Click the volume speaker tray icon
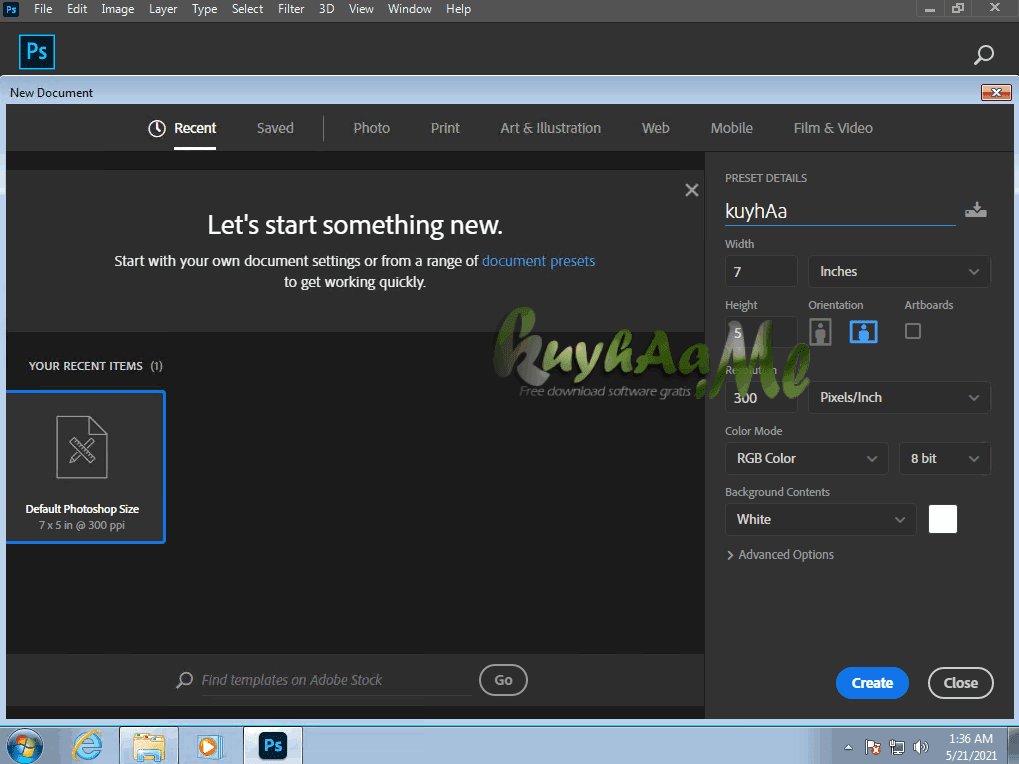Image resolution: width=1019 pixels, height=764 pixels. click(921, 747)
